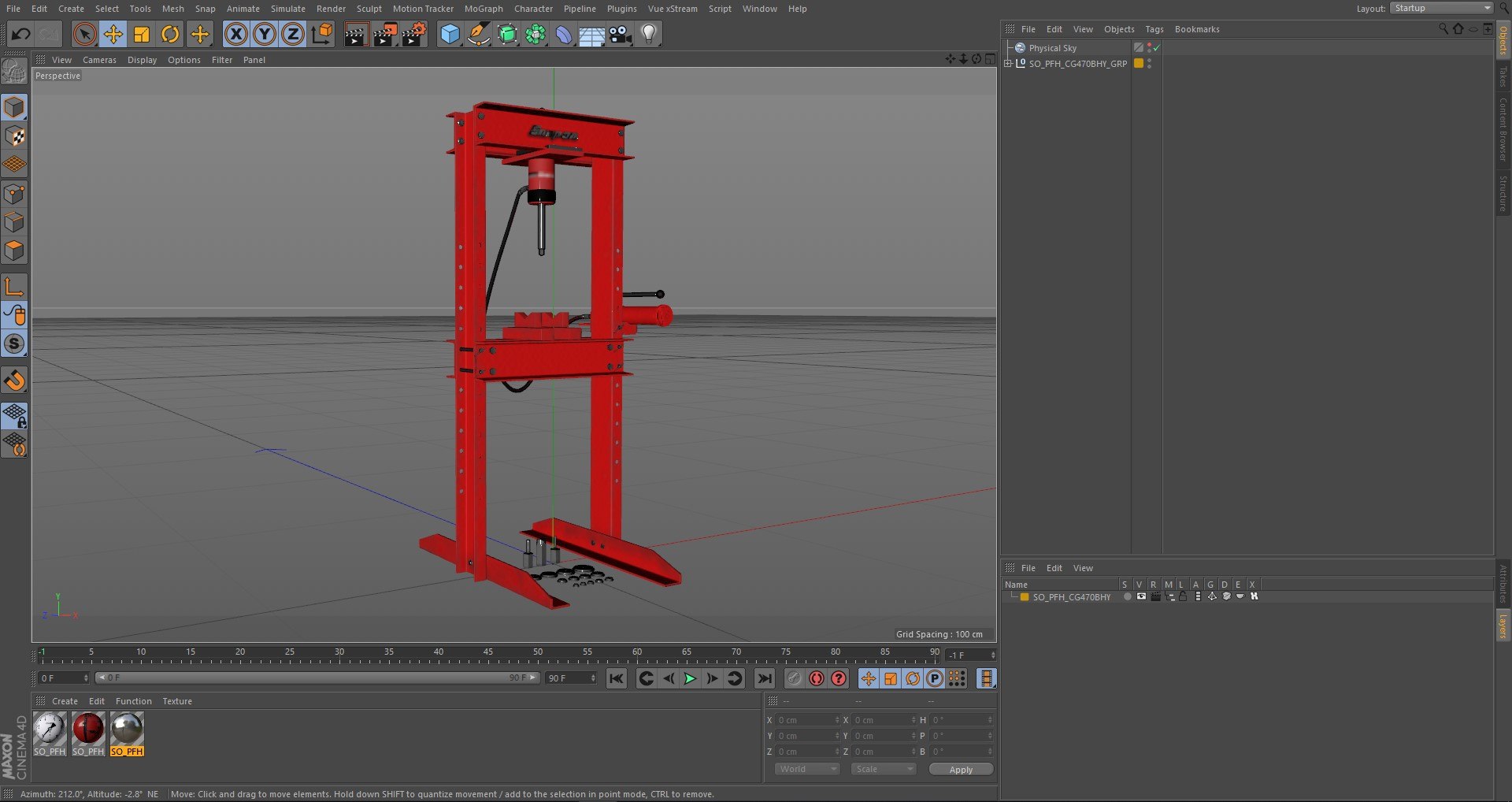The image size is (1512, 802).
Task: Toggle SO_PFH_CG470BHY layer solo dot
Action: pos(1127,597)
